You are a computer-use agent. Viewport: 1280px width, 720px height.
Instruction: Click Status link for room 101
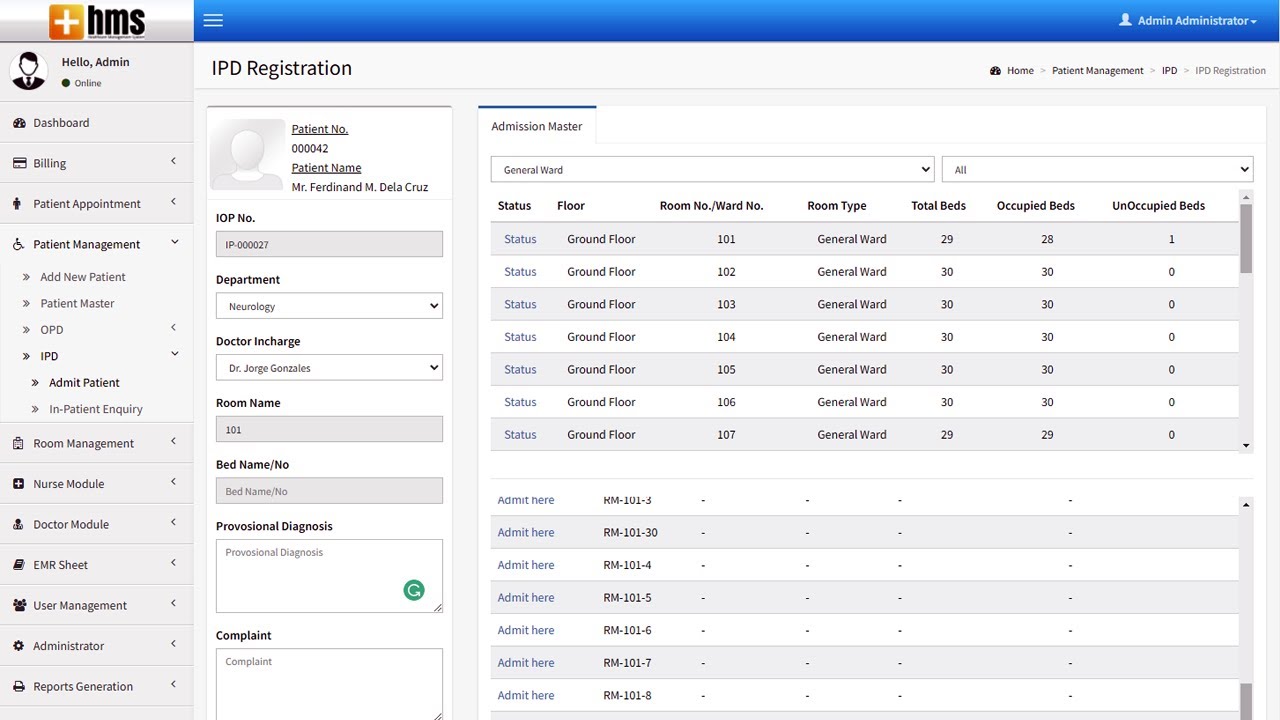point(520,239)
